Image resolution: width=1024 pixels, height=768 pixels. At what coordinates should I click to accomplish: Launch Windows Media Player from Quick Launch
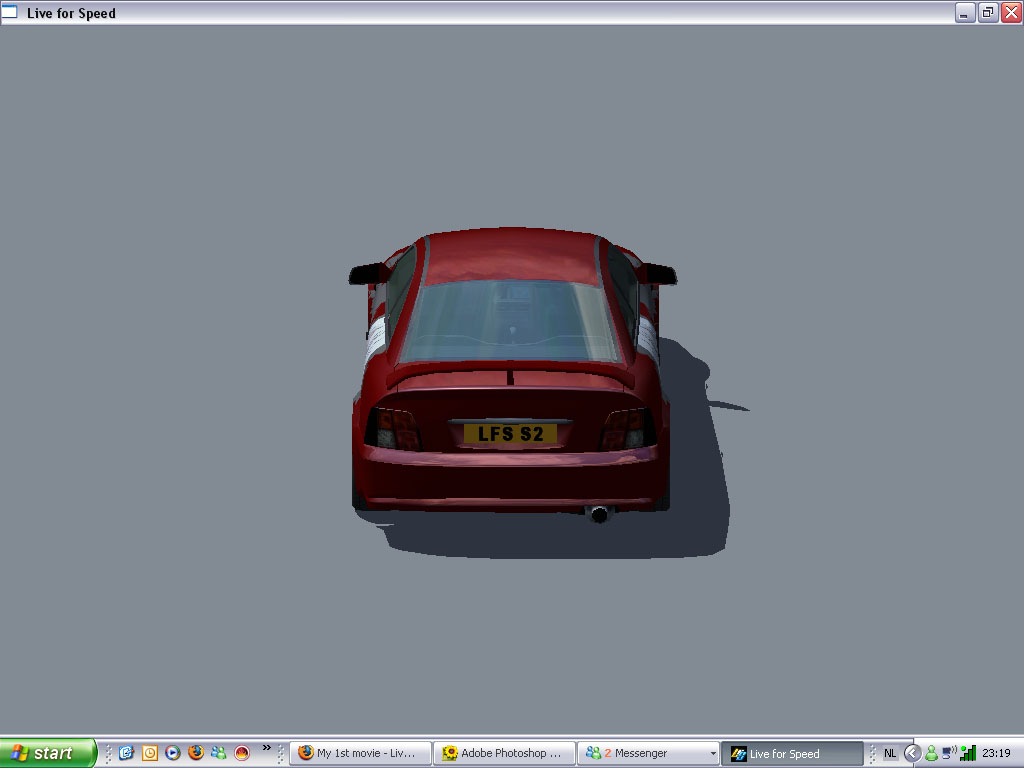[172, 753]
